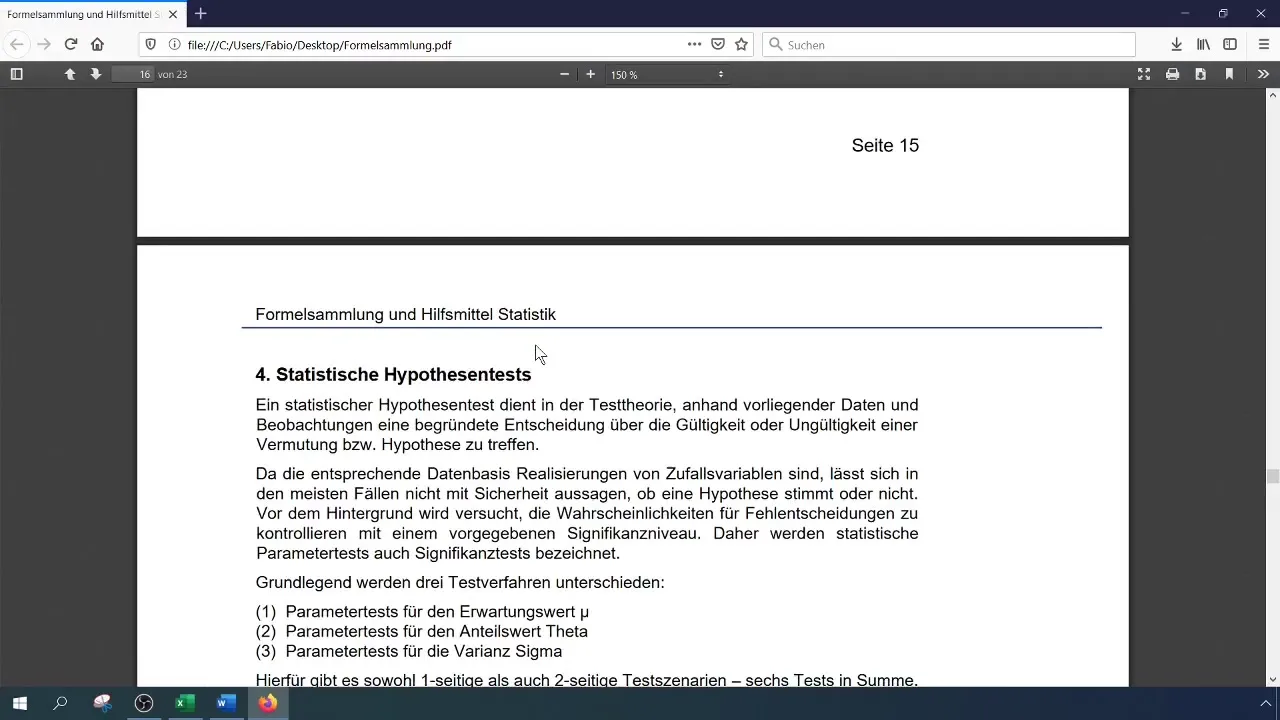Click the Suchen search box
Viewport: 1280px width, 720px height.
point(949,44)
